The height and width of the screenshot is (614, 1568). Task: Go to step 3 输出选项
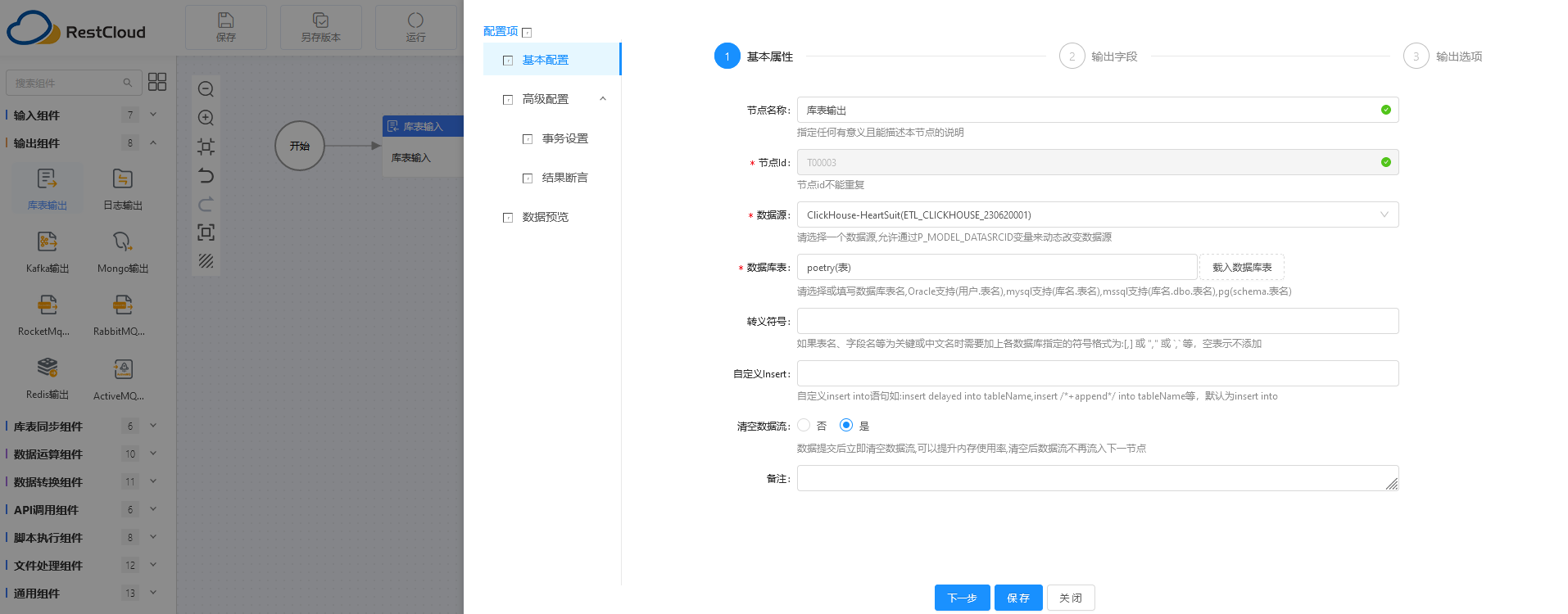(1443, 56)
